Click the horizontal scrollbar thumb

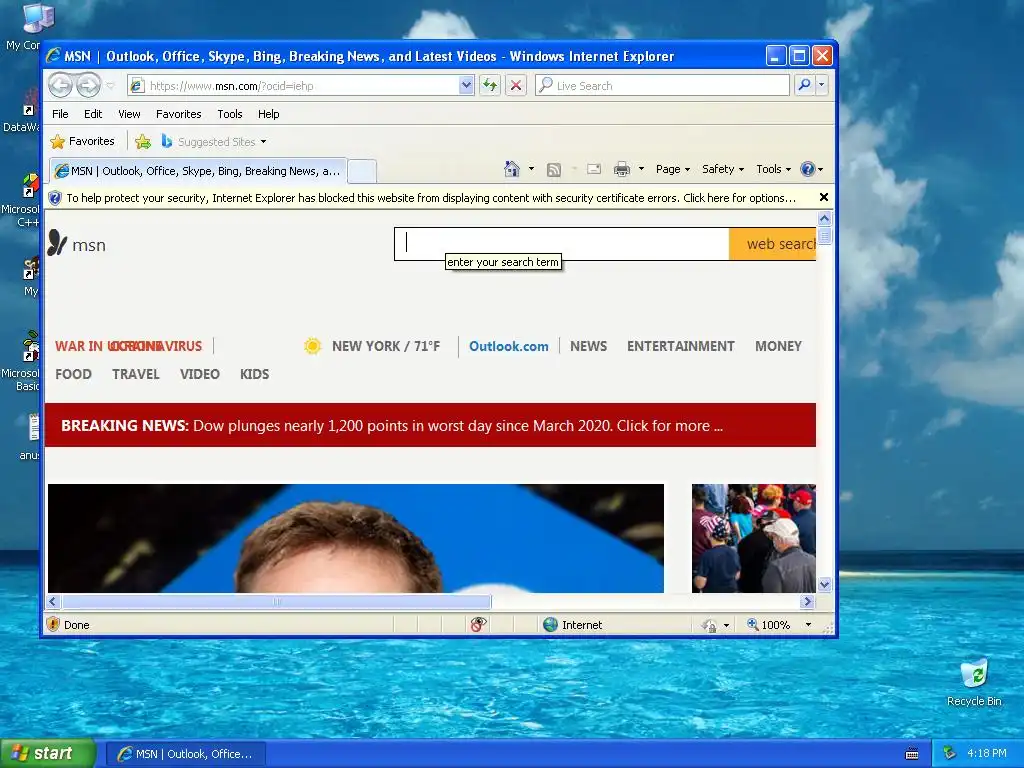276,601
